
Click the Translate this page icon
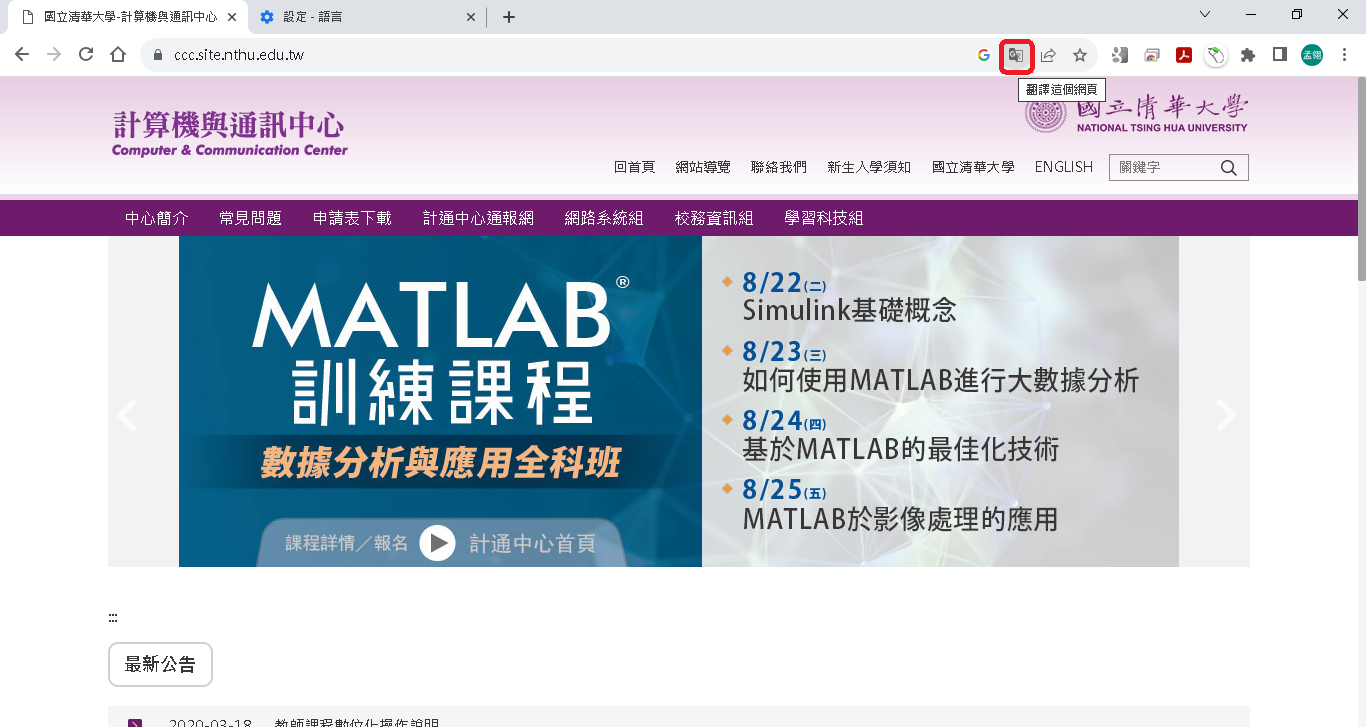1015,55
